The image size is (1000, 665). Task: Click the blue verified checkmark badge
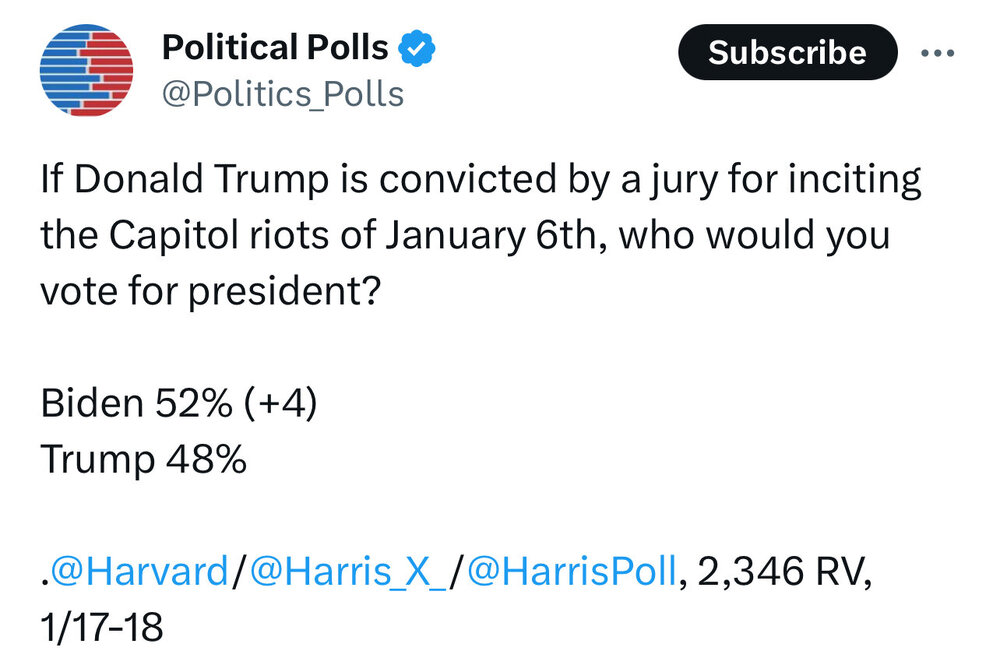click(416, 47)
